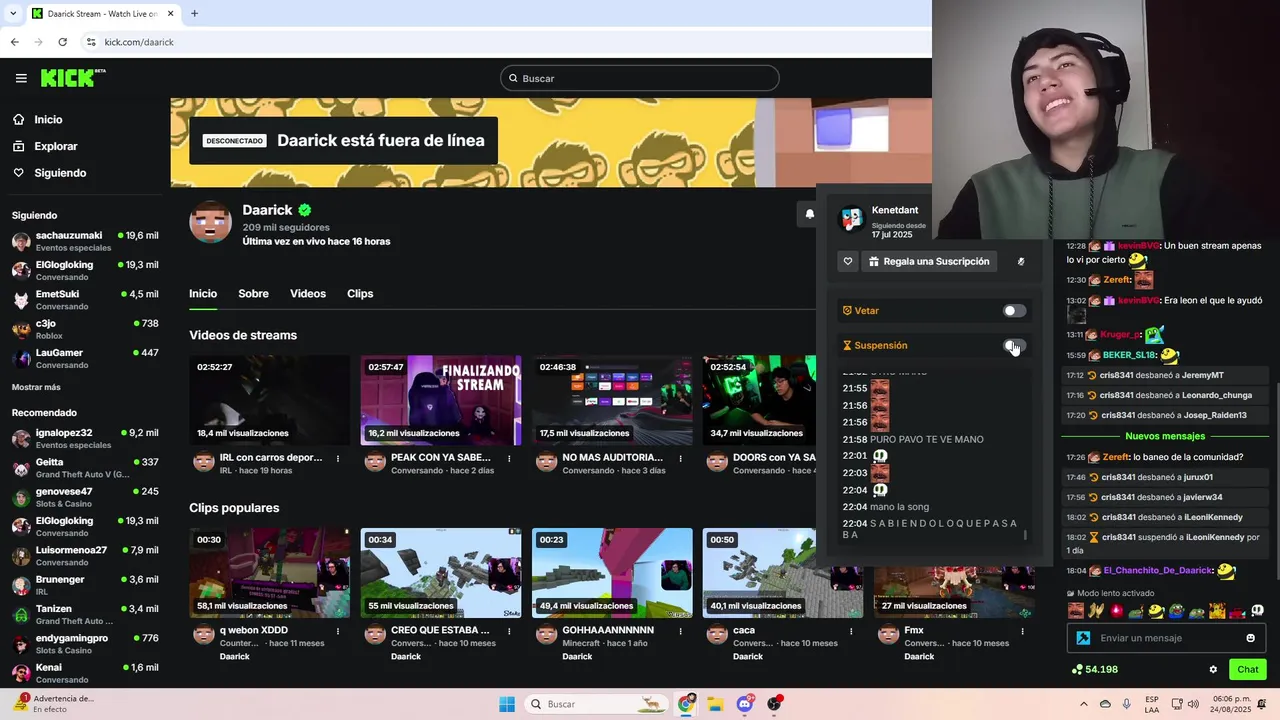Click the 54.198 channel points counter
The width and height of the screenshot is (1280, 720).
pyautogui.click(x=1094, y=669)
